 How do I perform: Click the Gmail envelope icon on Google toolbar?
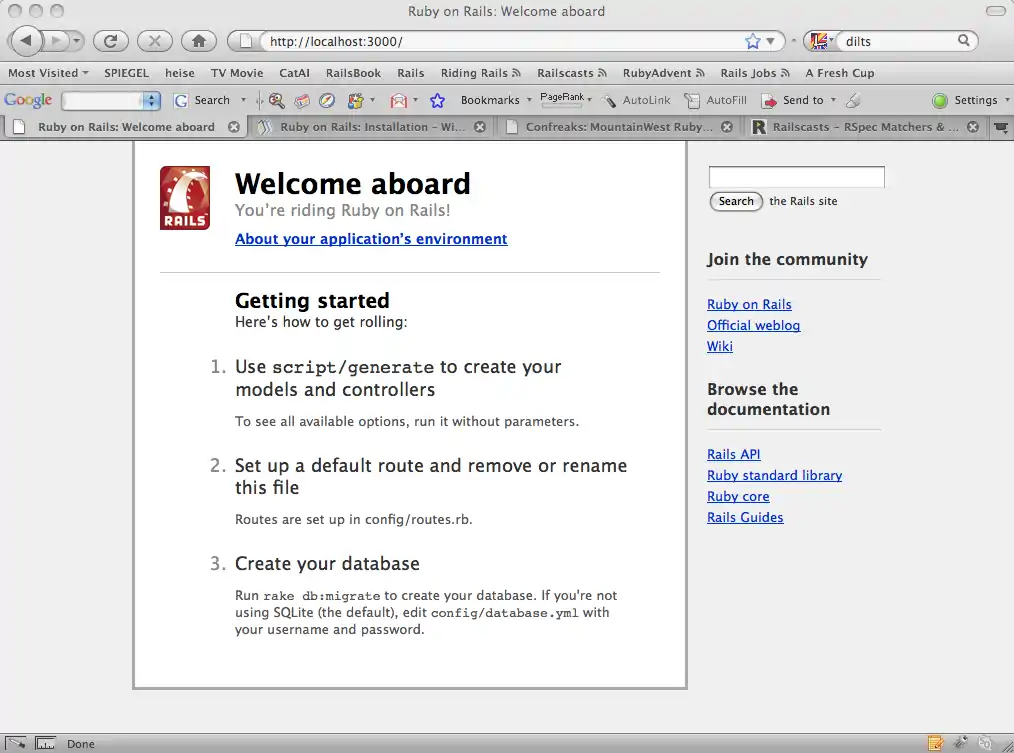(x=398, y=100)
